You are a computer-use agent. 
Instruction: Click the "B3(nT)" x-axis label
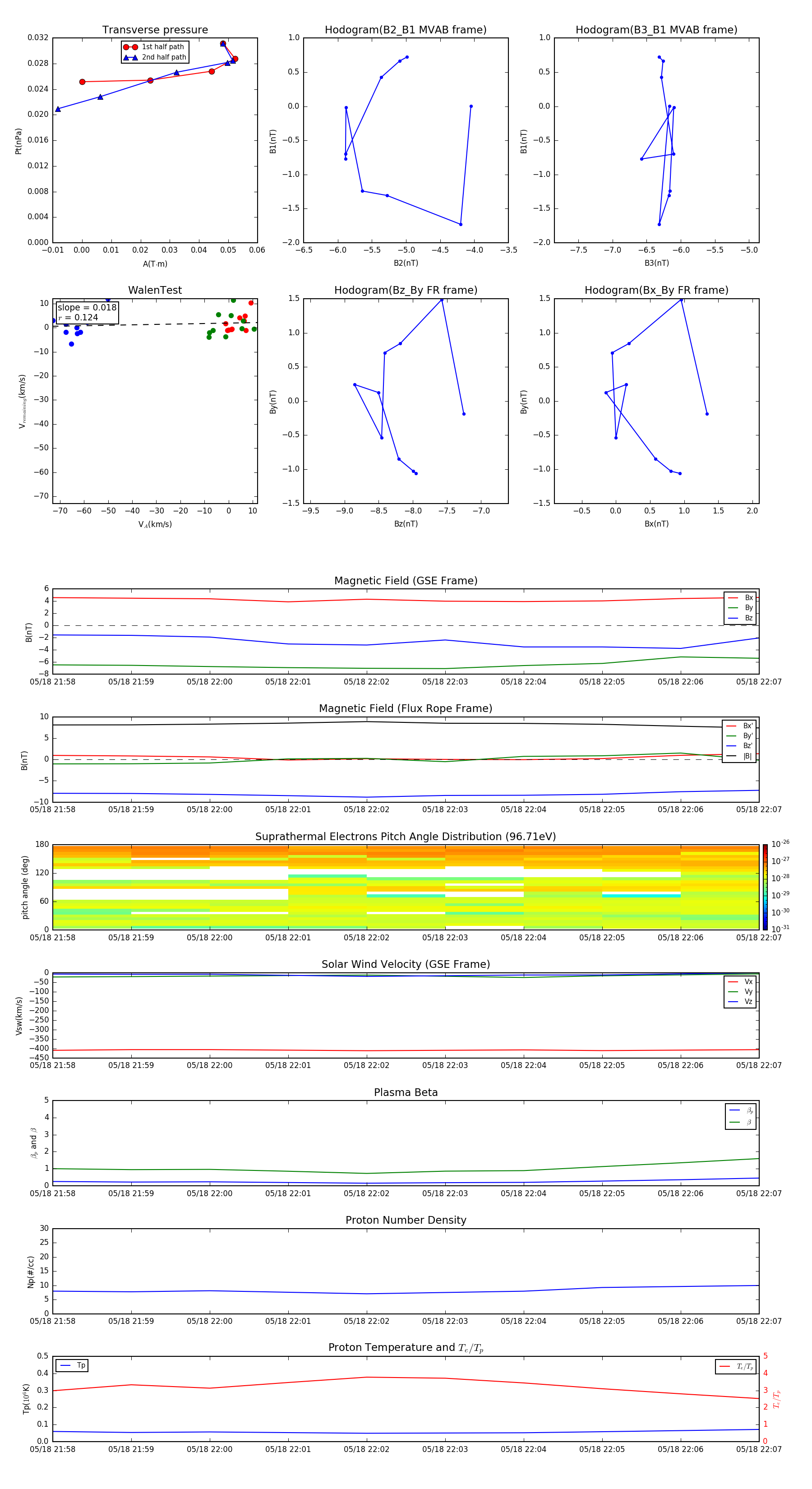click(656, 263)
